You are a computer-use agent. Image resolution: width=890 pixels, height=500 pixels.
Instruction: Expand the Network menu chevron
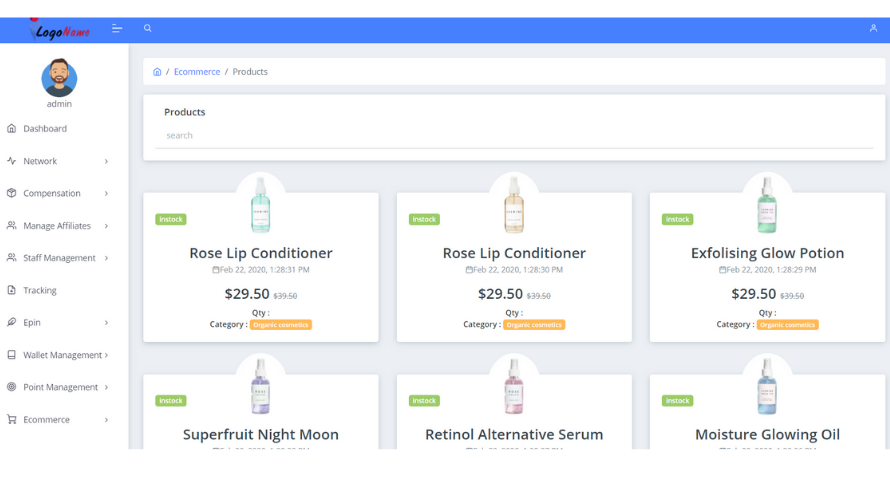coord(106,161)
